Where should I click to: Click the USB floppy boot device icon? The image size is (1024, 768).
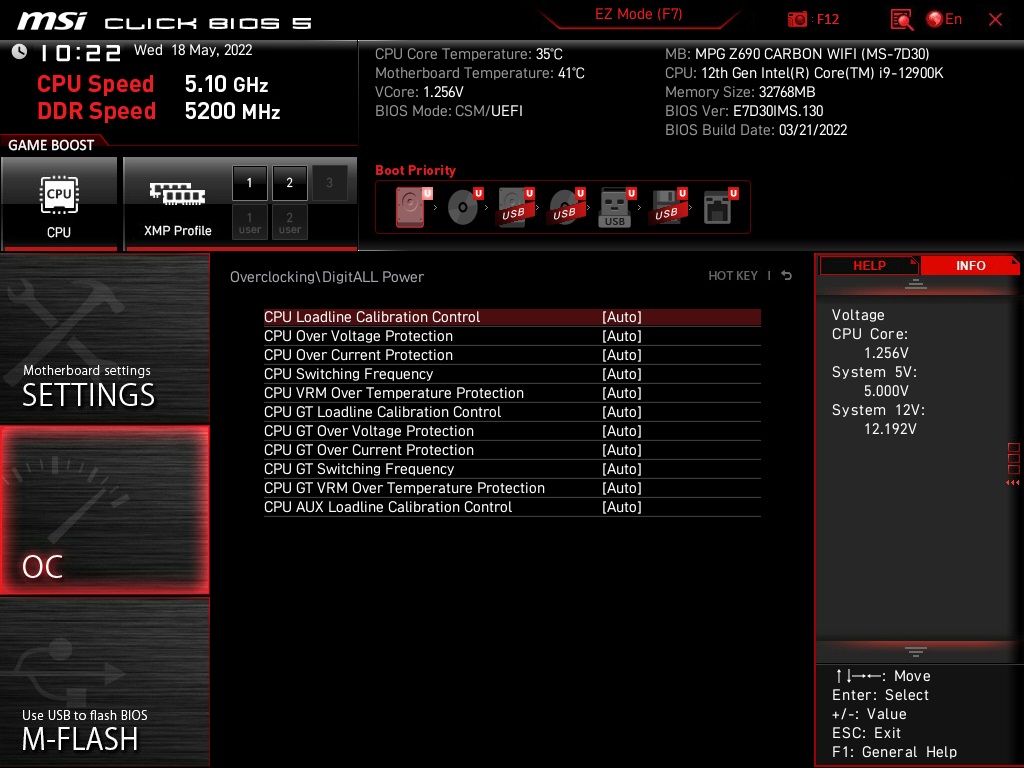pyautogui.click(x=668, y=207)
